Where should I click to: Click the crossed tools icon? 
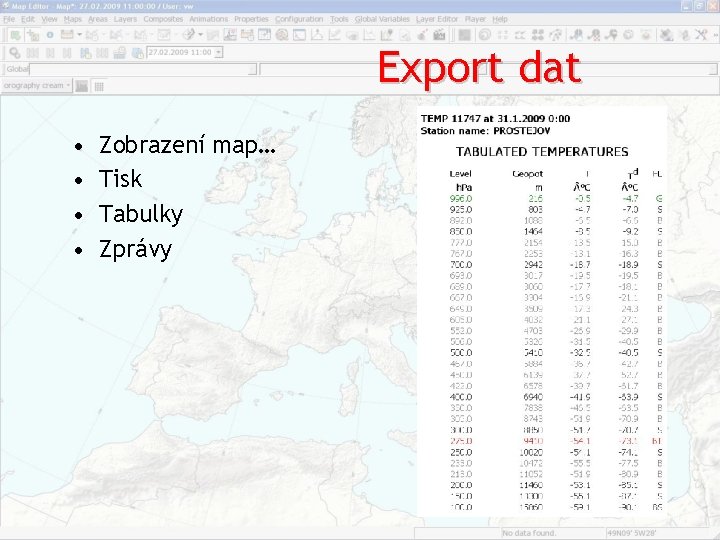701,35
